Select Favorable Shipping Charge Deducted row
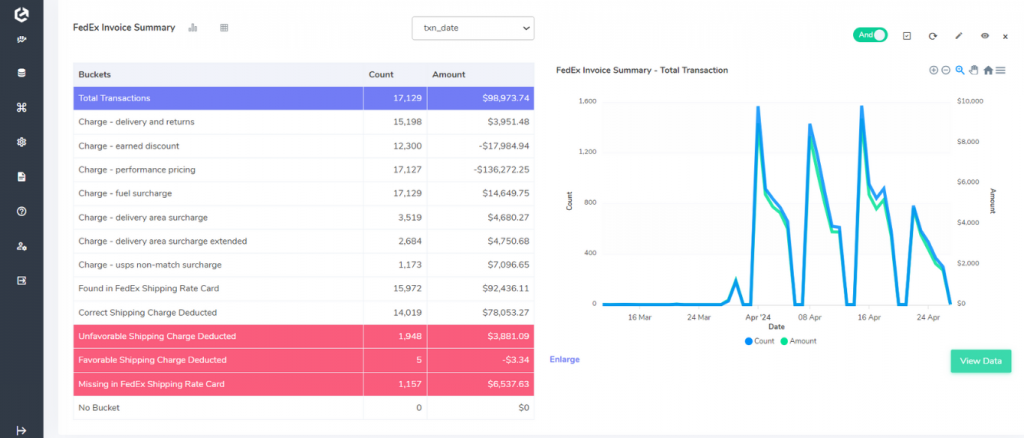The width and height of the screenshot is (1024, 438). (x=304, y=360)
